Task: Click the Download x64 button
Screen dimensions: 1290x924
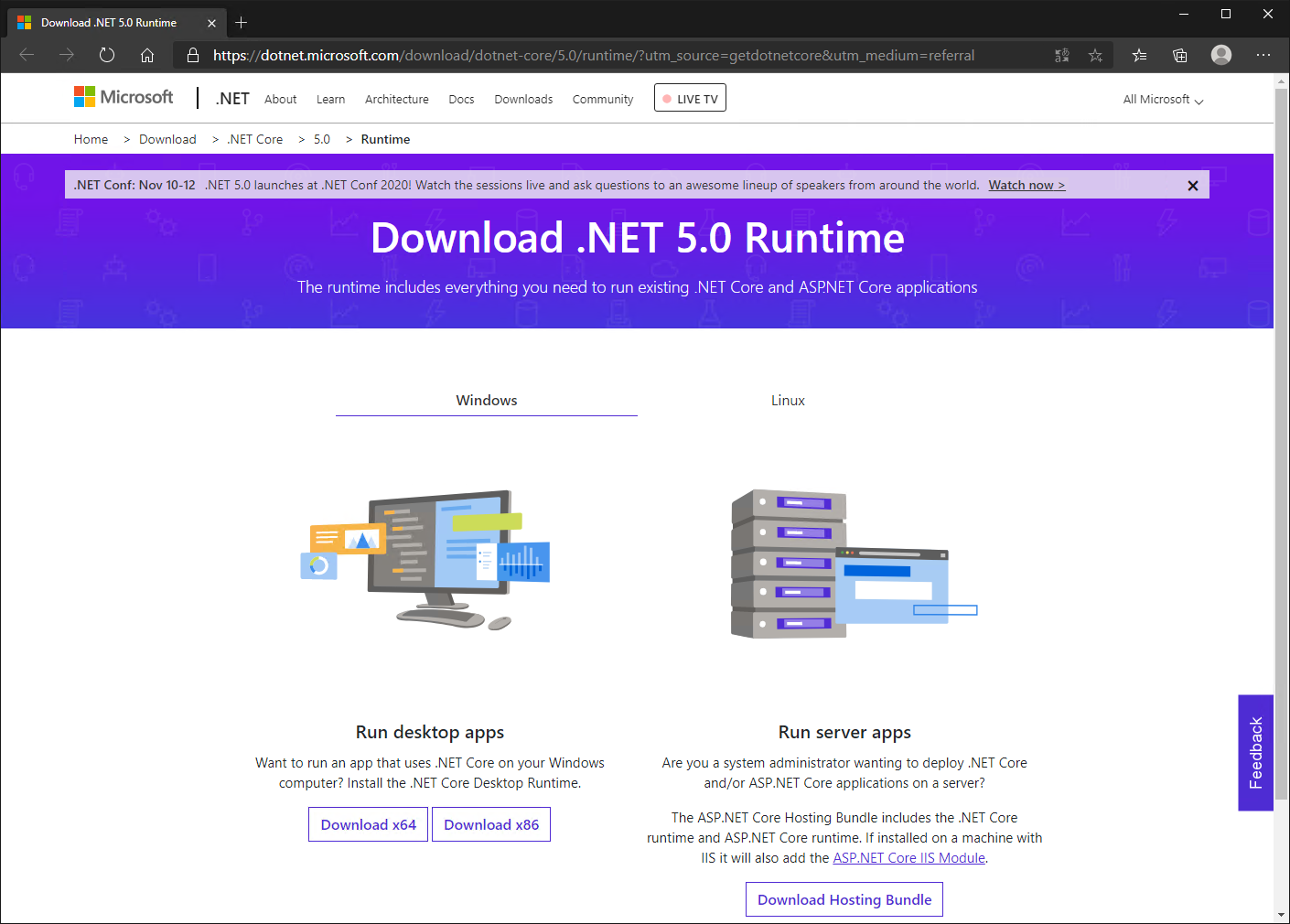Action: tap(369, 824)
